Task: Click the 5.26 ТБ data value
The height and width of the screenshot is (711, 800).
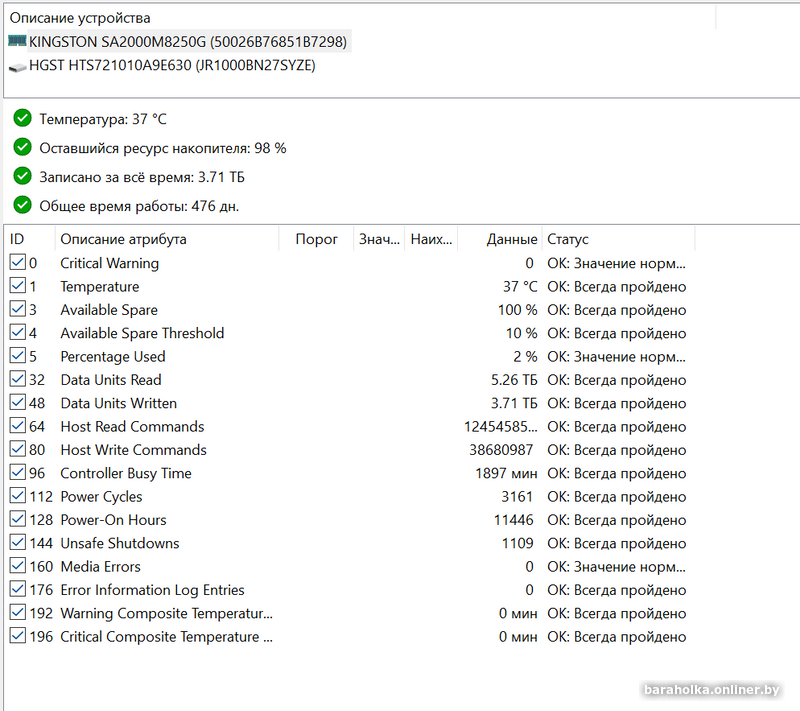Action: pyautogui.click(x=514, y=380)
